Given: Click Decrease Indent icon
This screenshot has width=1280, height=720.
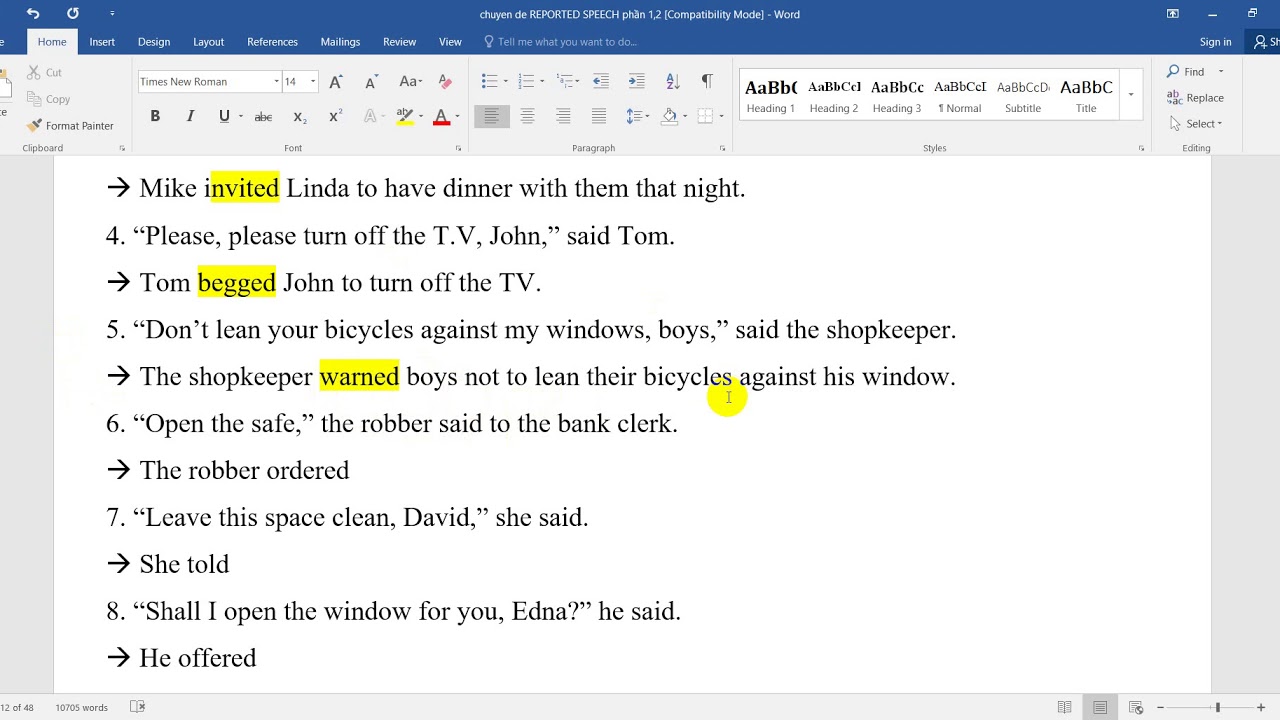Looking at the screenshot, I should [x=601, y=81].
